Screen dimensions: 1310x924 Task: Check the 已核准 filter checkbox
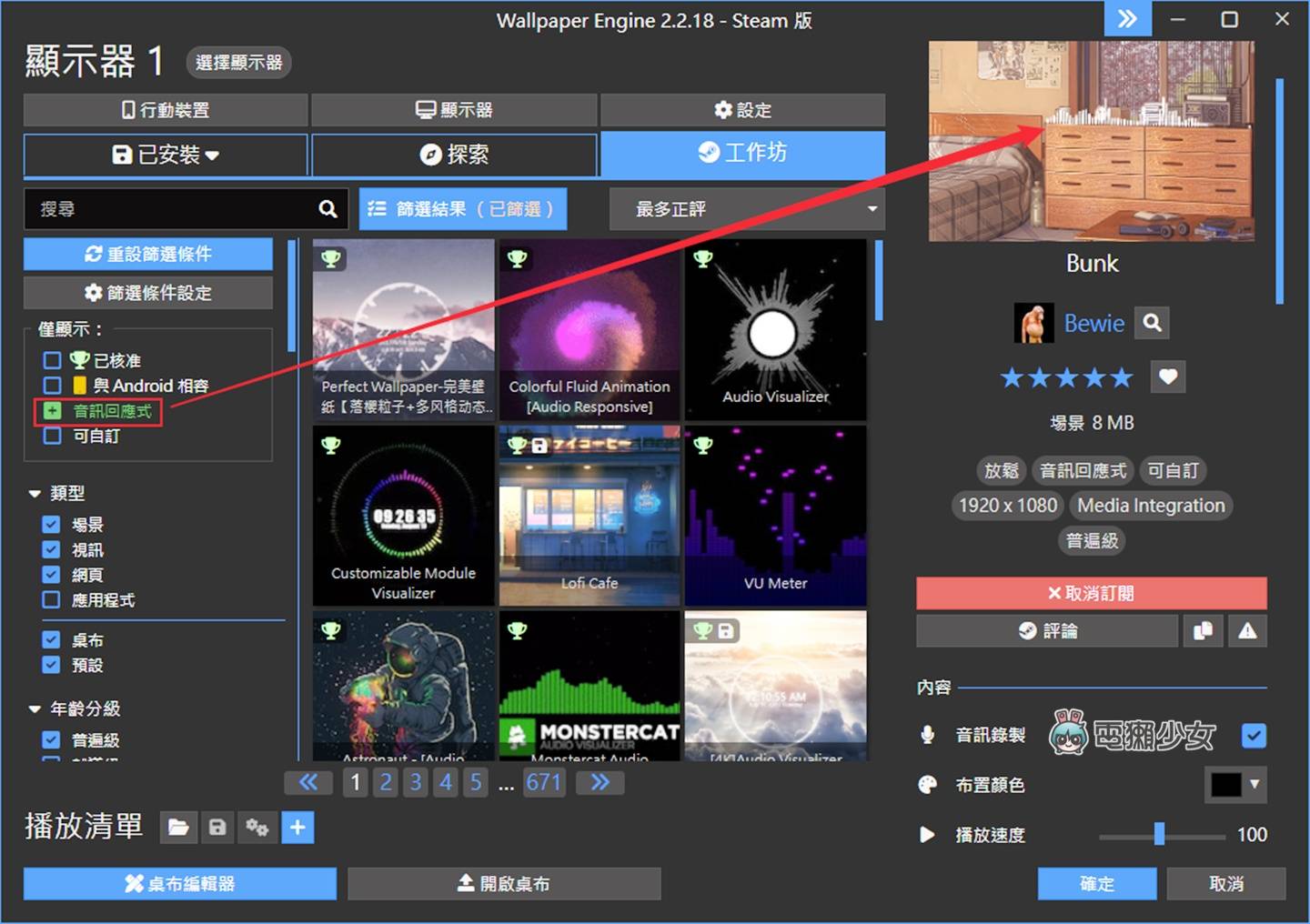tap(52, 359)
